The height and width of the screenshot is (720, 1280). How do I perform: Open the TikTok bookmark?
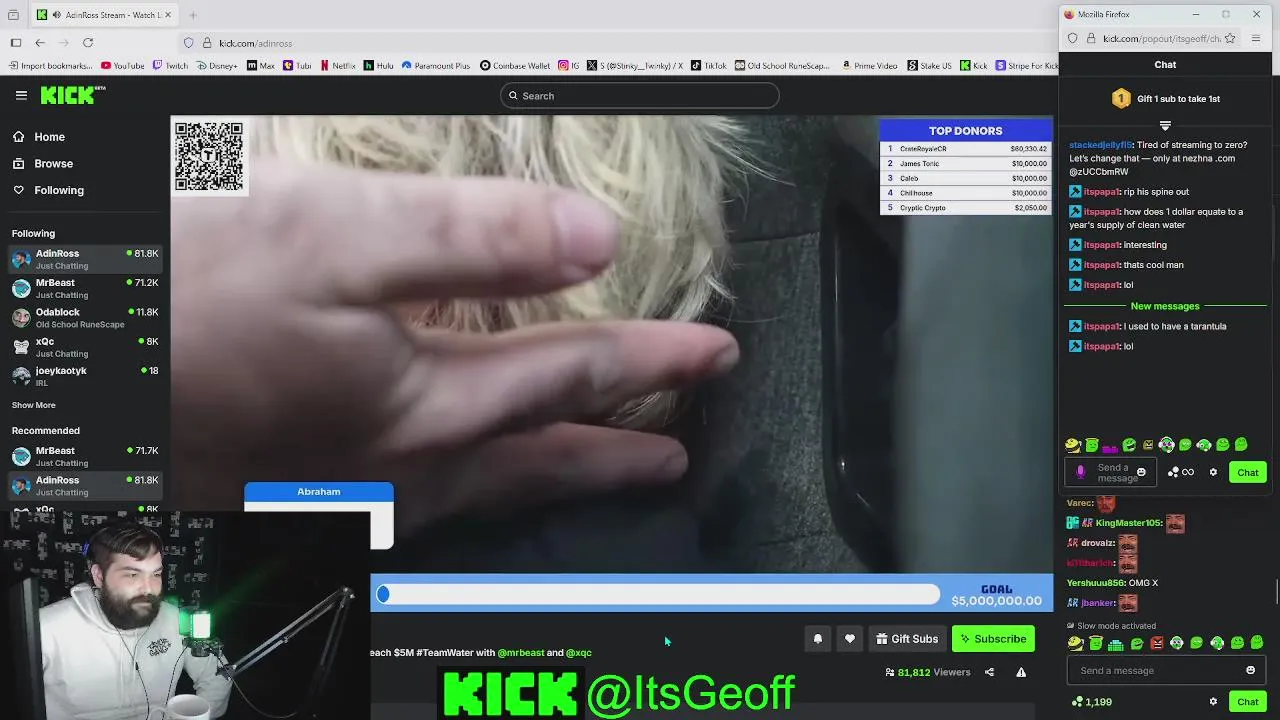click(708, 66)
